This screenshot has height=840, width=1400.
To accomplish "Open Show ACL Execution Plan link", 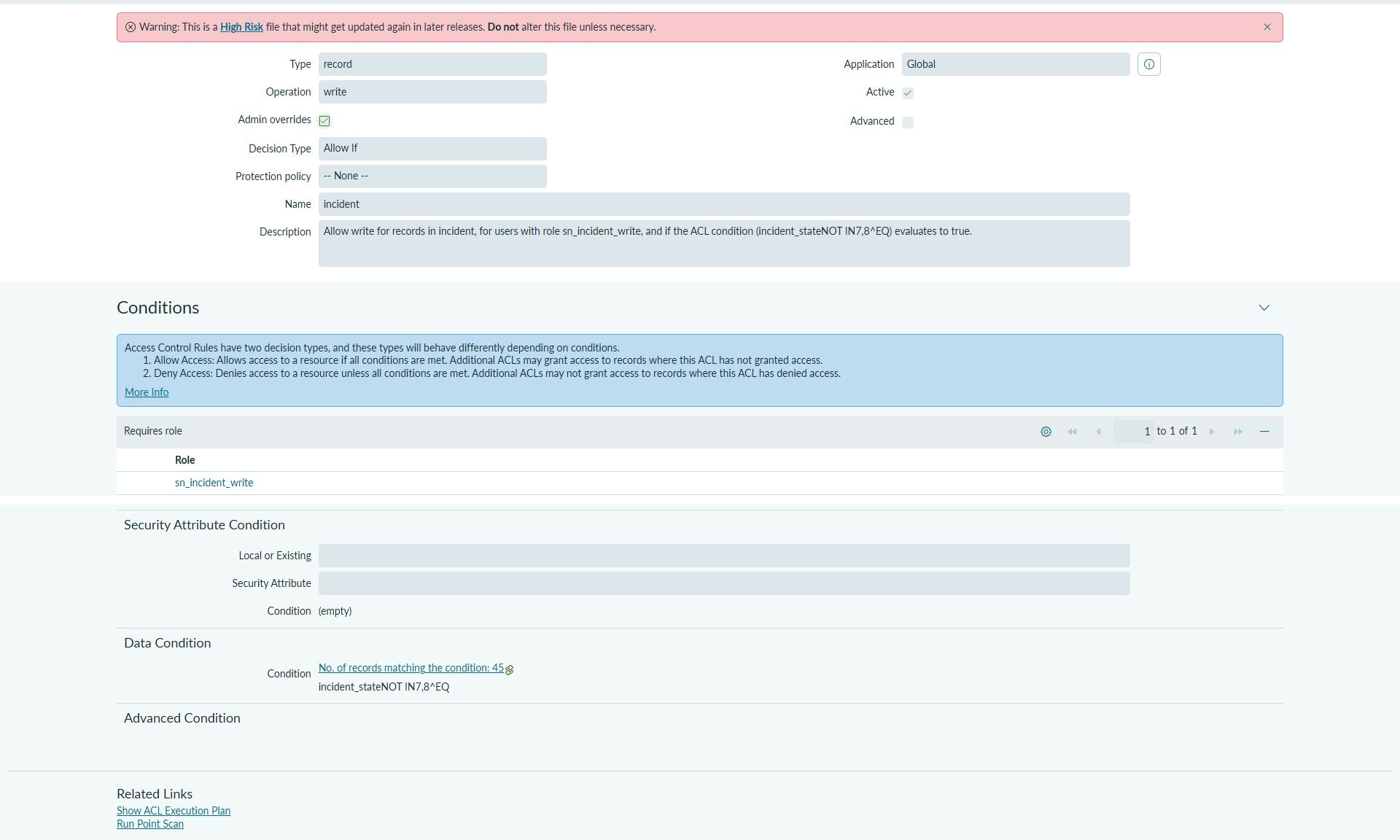I will (x=174, y=811).
